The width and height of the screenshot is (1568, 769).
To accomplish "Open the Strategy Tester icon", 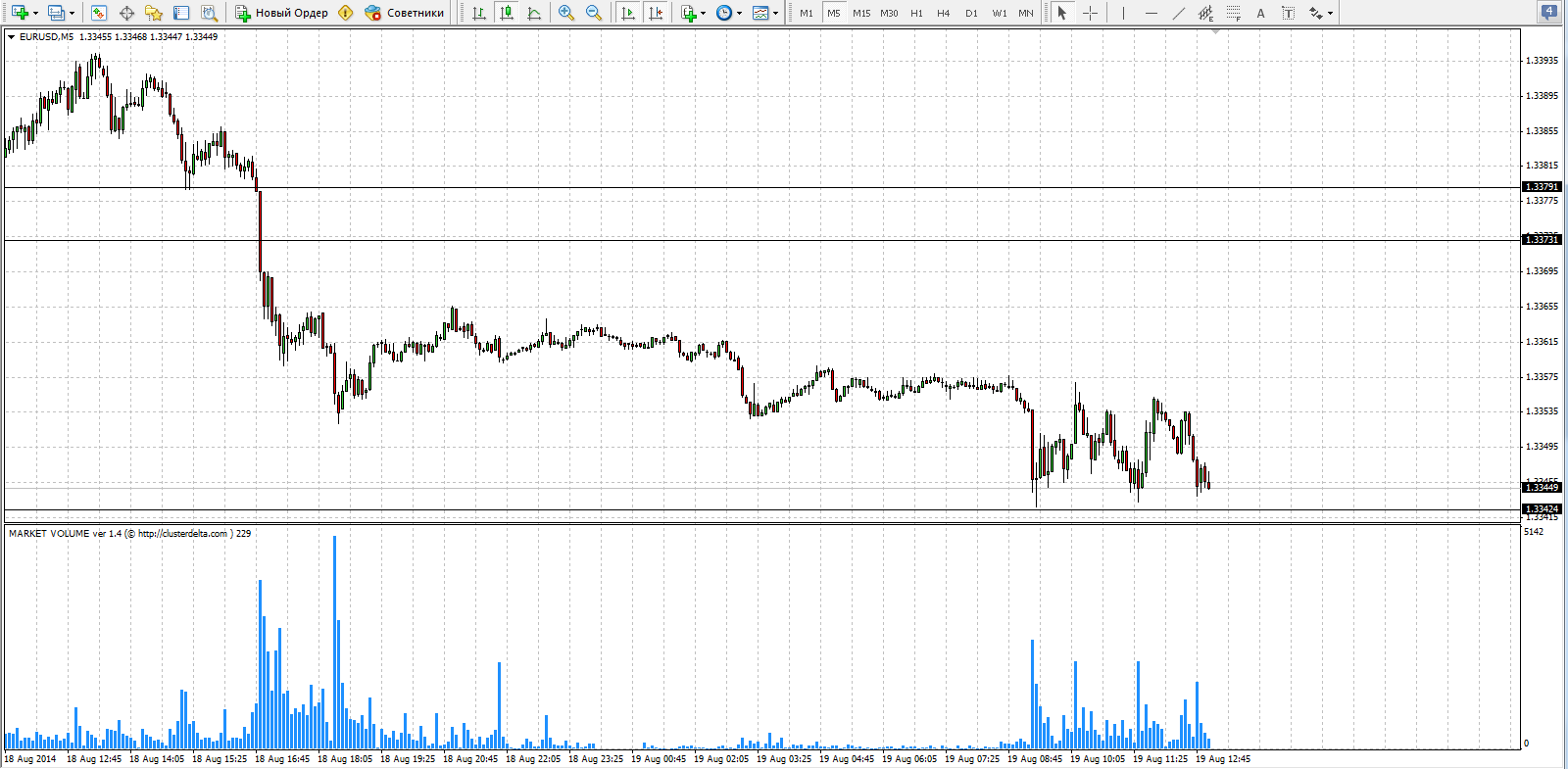I will pyautogui.click(x=209, y=13).
